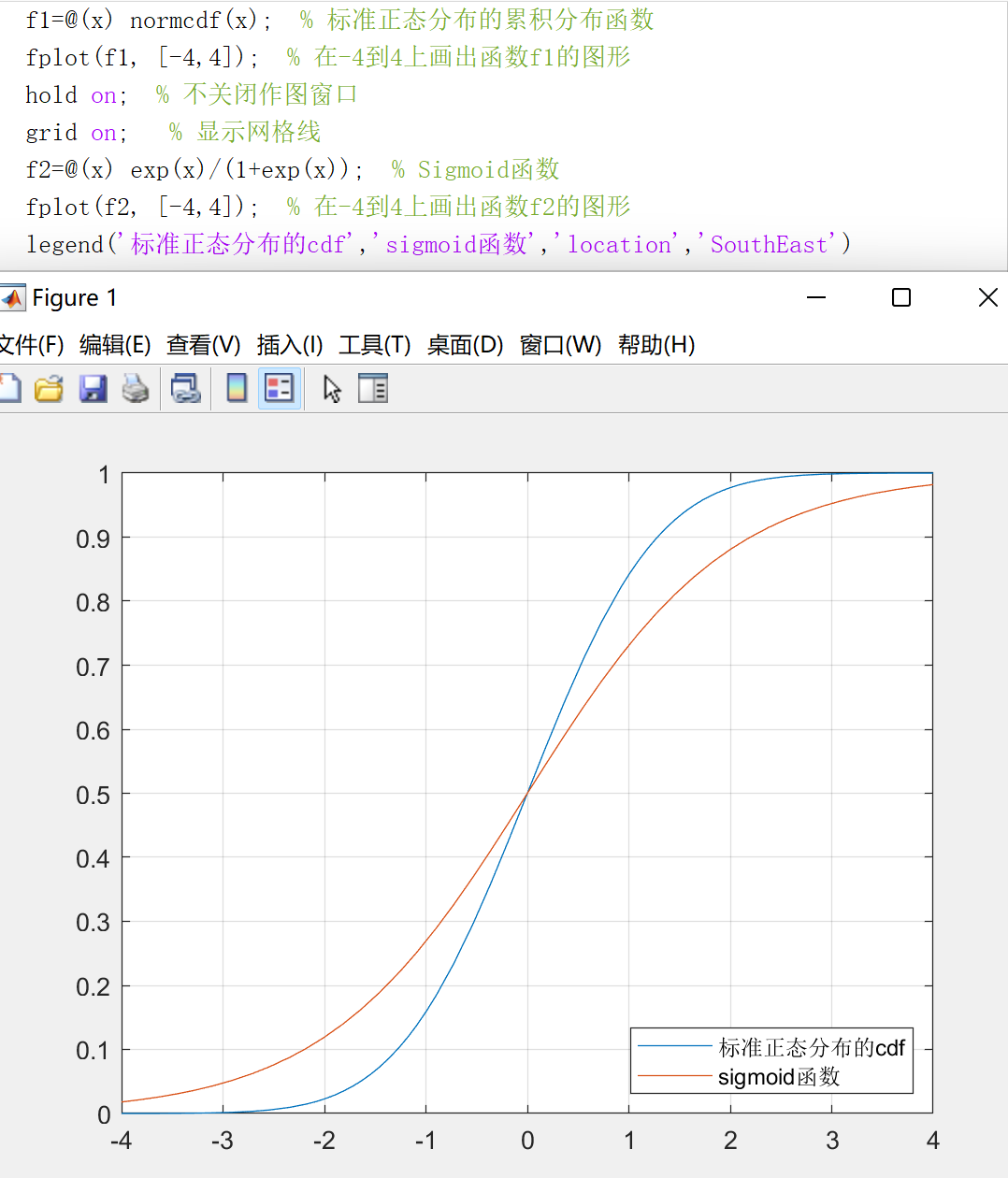
Task: Open the 工具(T) menu
Action: (373, 344)
